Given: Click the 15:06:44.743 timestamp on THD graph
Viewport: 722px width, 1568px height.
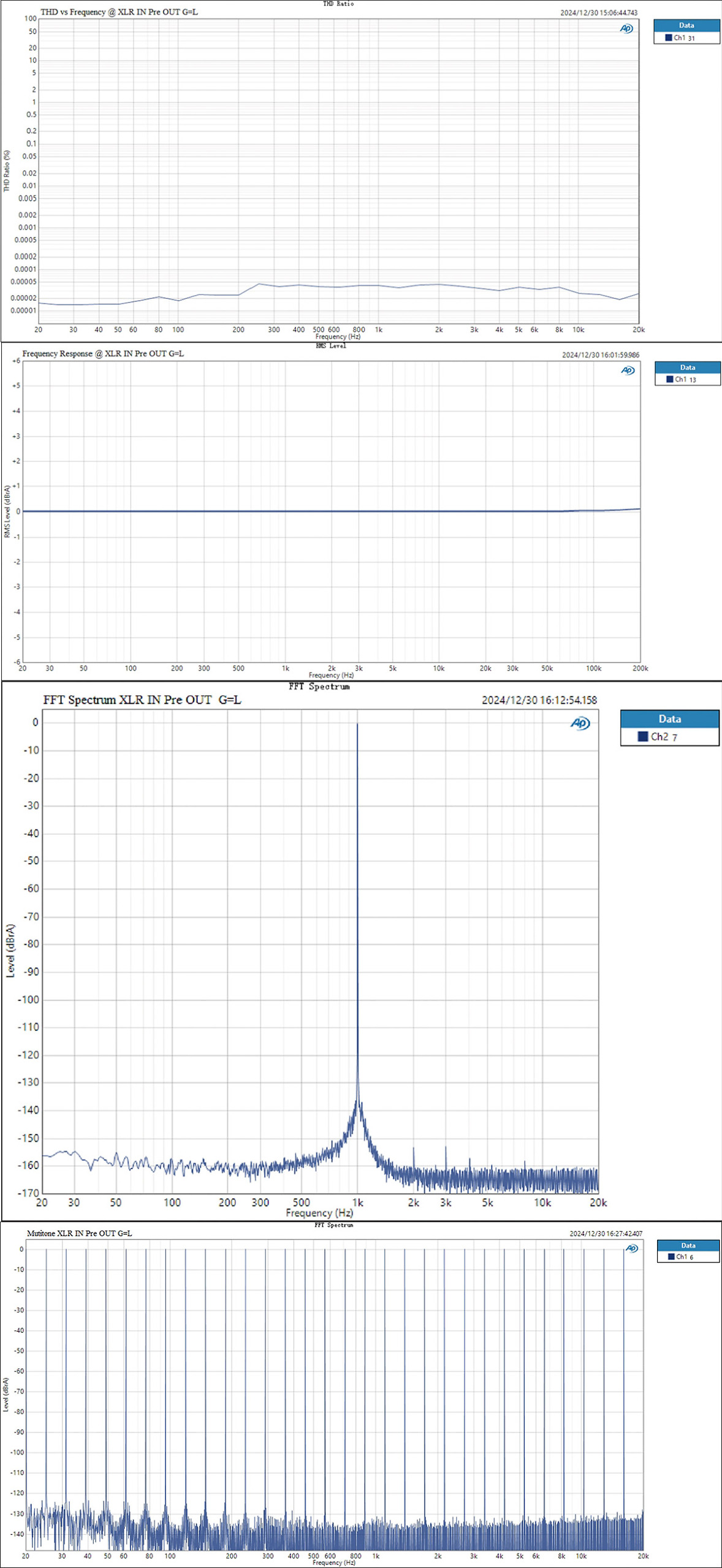Looking at the screenshot, I should click(598, 13).
